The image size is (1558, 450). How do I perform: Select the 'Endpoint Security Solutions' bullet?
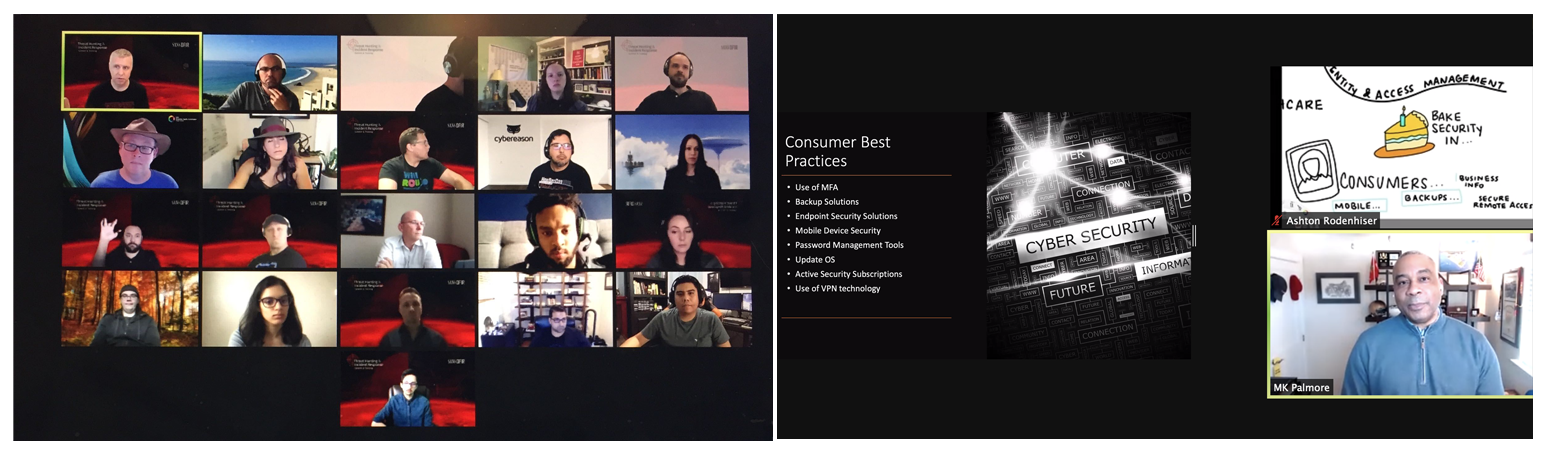click(x=846, y=216)
